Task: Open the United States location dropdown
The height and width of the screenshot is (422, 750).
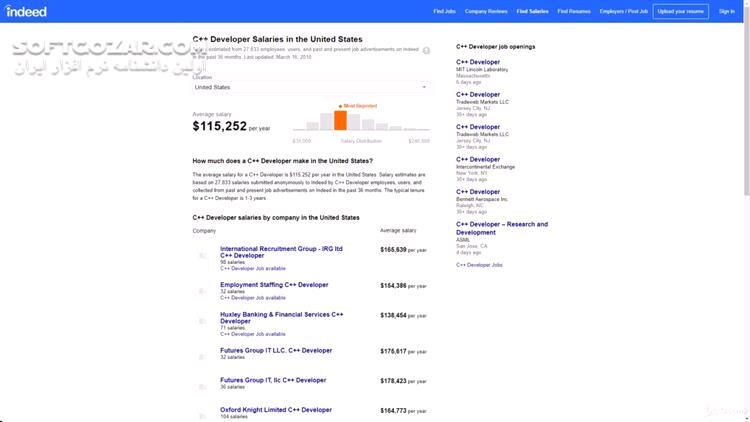Action: [310, 87]
